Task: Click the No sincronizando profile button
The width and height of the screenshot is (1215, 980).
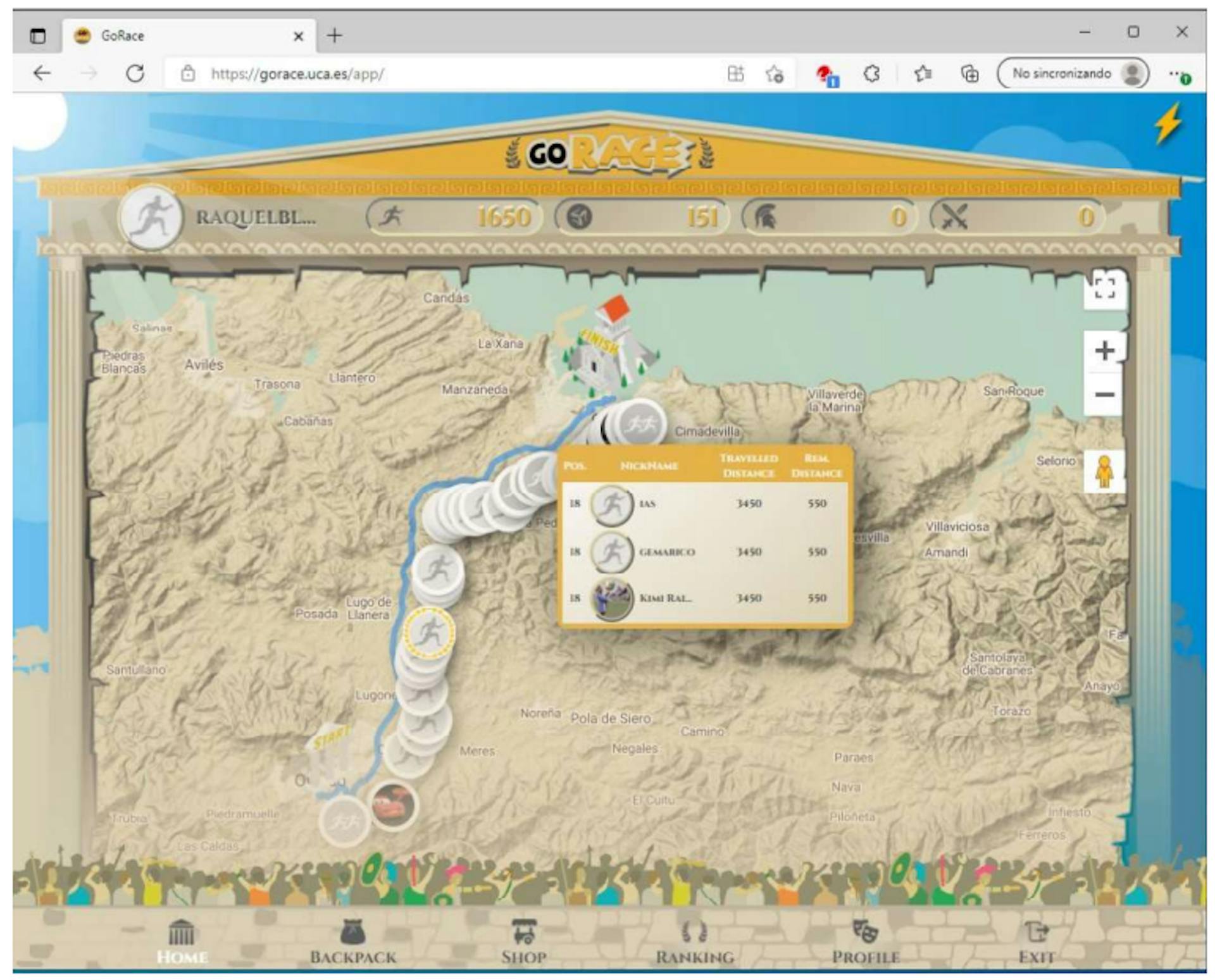Action: pos(1073,73)
